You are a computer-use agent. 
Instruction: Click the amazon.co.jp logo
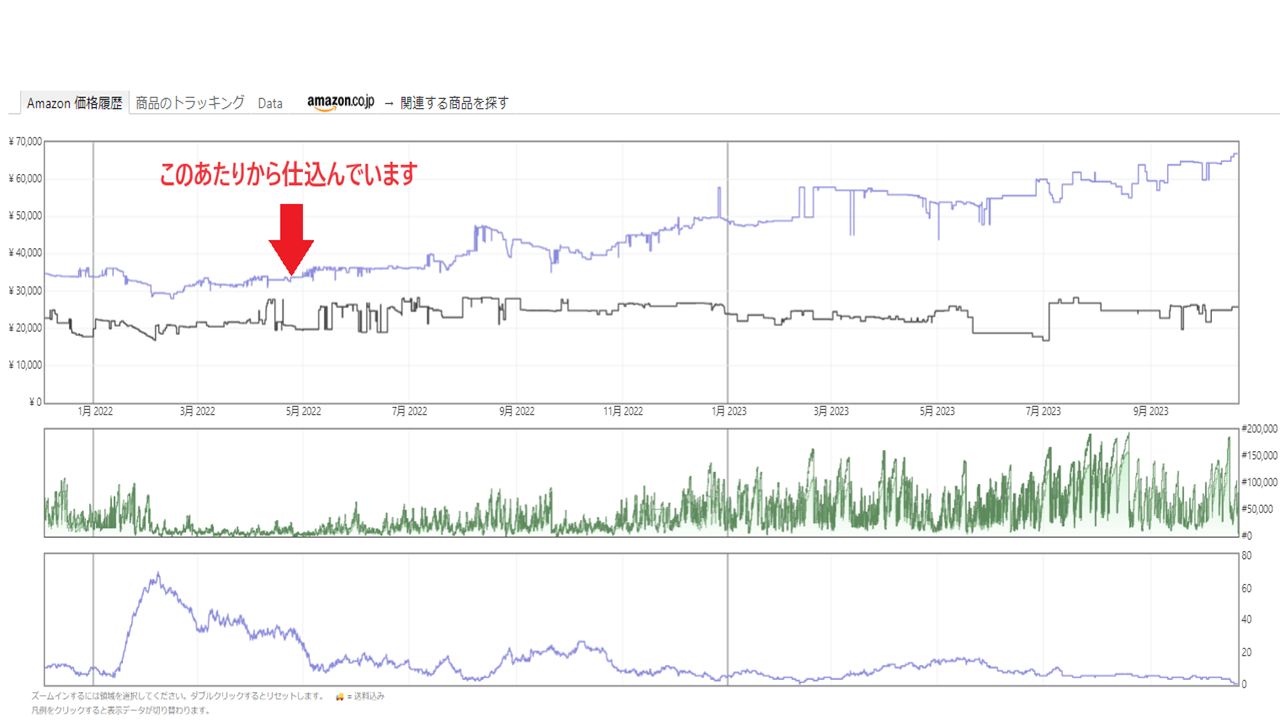pyautogui.click(x=341, y=103)
